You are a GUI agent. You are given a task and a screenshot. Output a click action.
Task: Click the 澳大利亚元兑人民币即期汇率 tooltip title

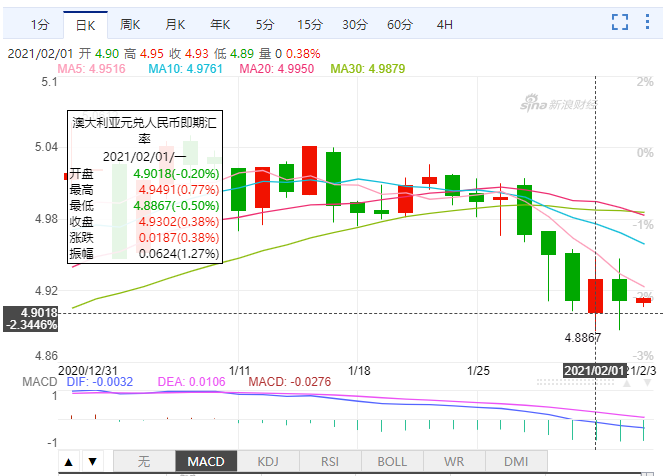(145, 131)
